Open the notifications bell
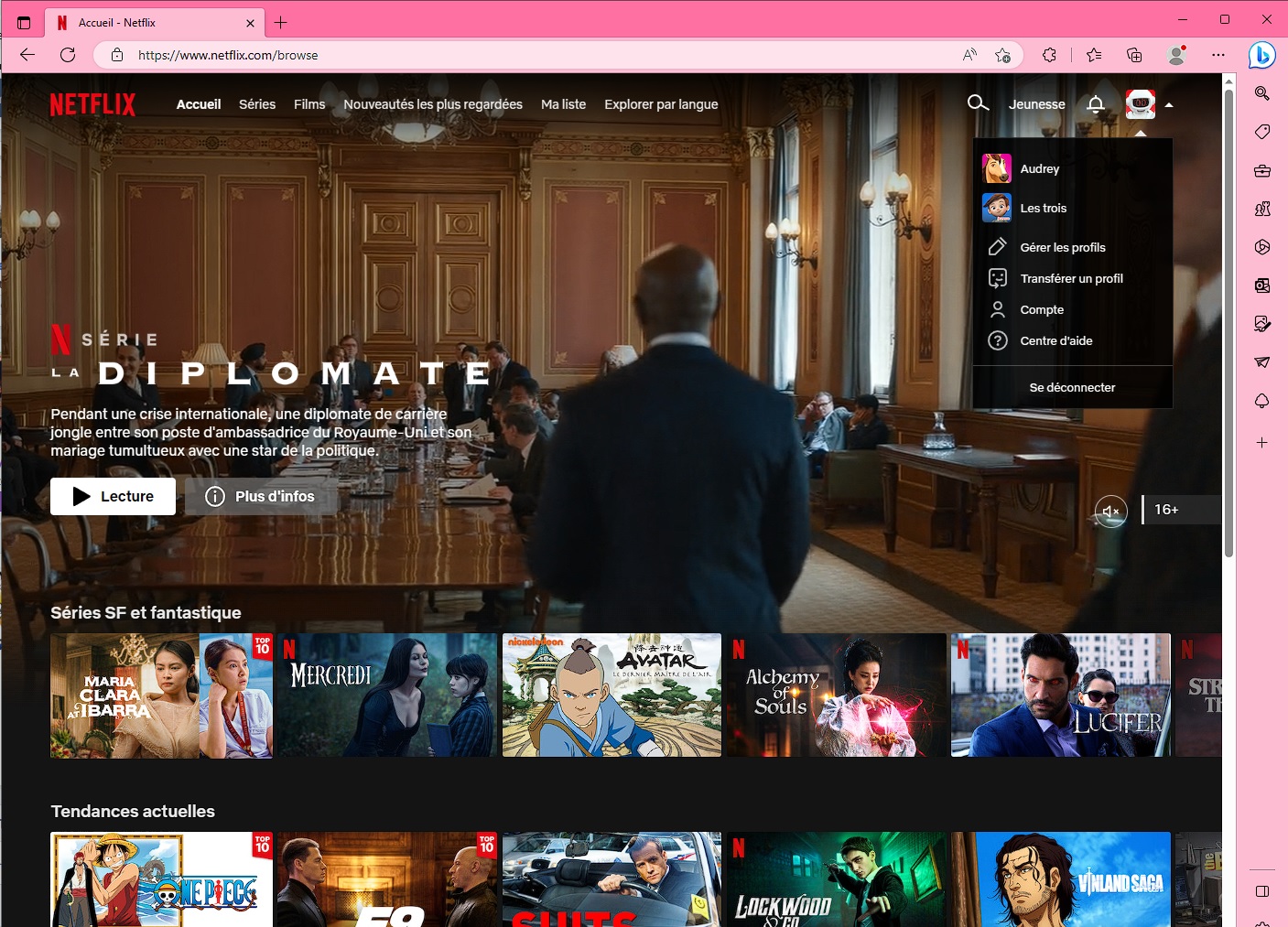This screenshot has height=927, width=1288. (1096, 104)
